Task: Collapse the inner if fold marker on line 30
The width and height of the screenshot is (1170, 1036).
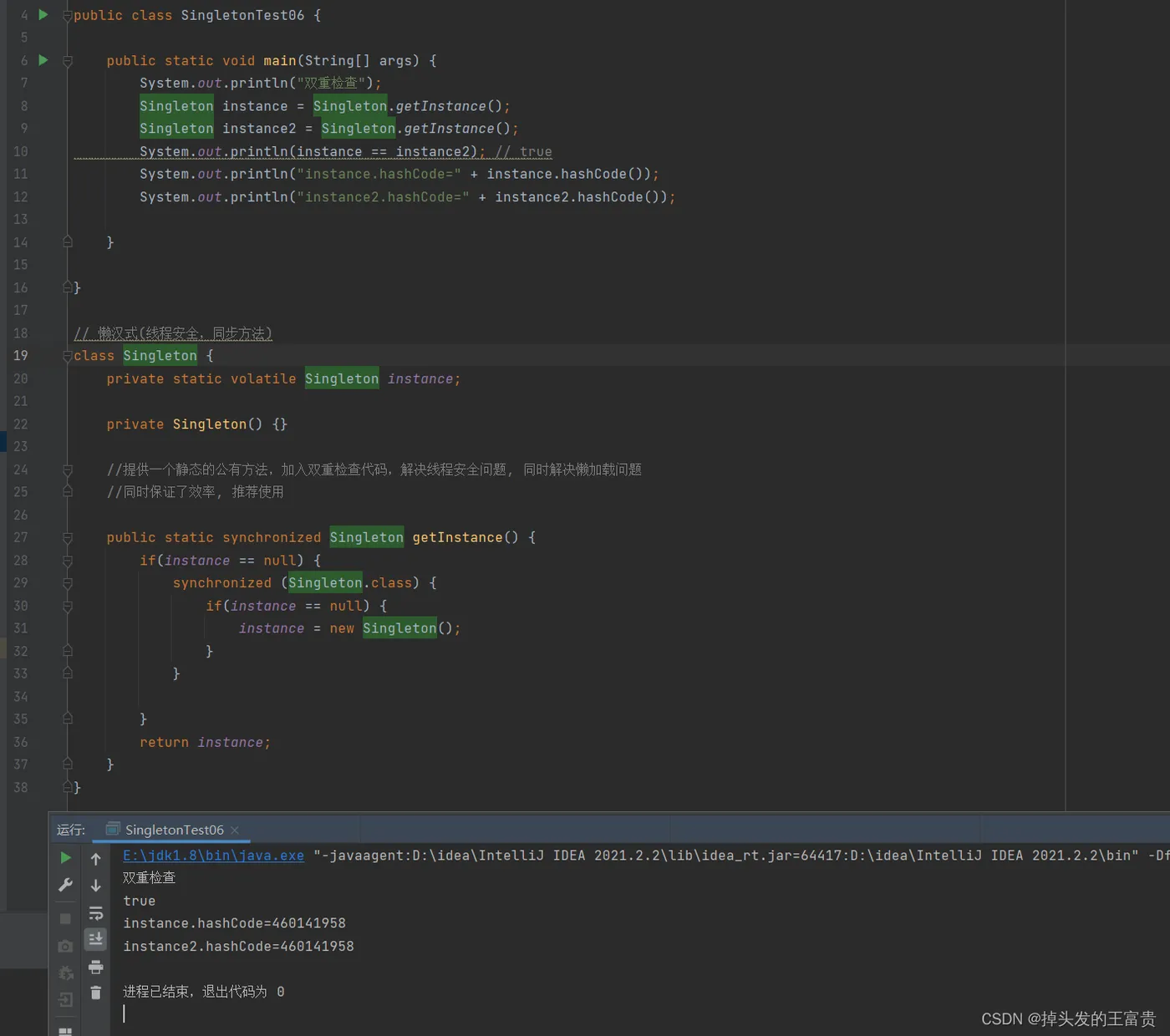Action: pyautogui.click(x=68, y=607)
